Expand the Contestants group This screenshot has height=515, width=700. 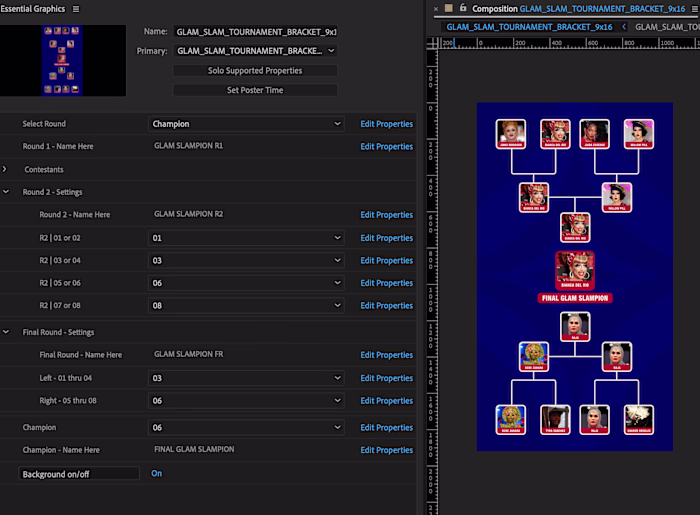click(4, 169)
